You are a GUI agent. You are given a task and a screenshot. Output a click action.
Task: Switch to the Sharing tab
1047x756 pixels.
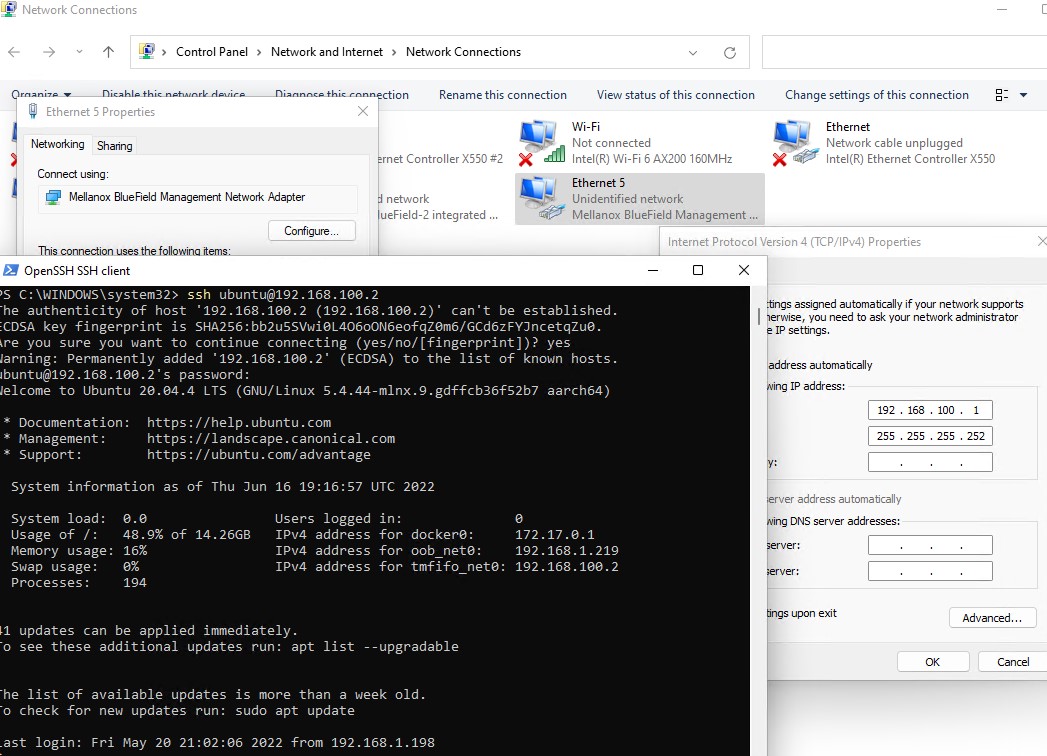pyautogui.click(x=114, y=146)
